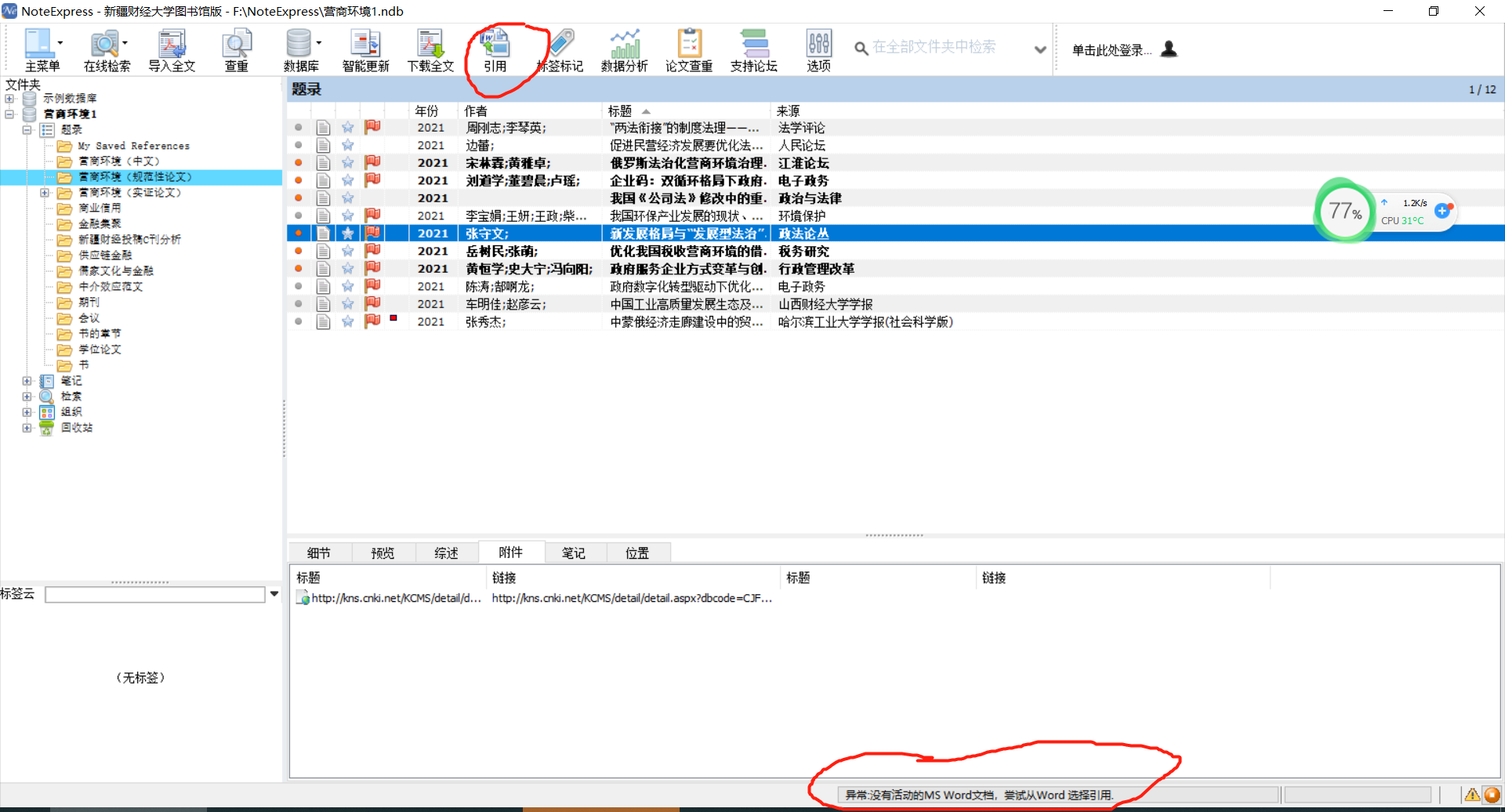Click the 查重 duplicate check icon
Image resolution: width=1505 pixels, height=812 pixels.
(x=236, y=45)
